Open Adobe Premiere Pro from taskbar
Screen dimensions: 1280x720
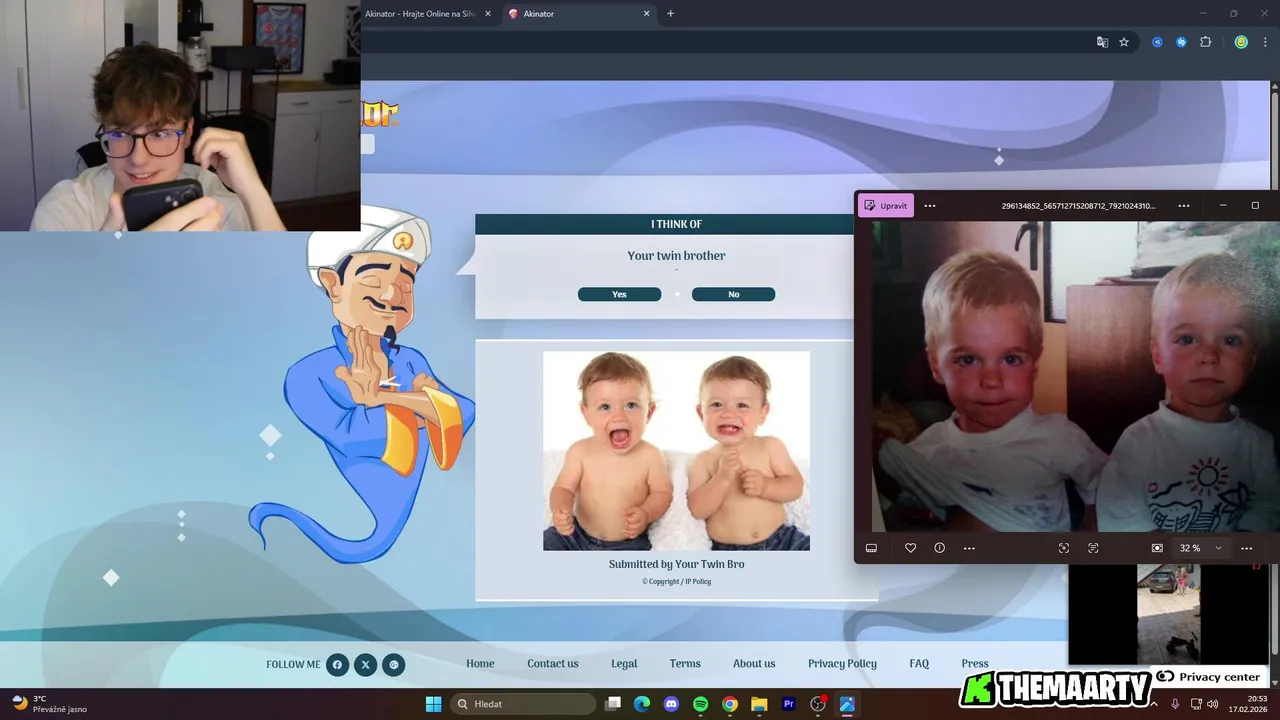point(788,704)
